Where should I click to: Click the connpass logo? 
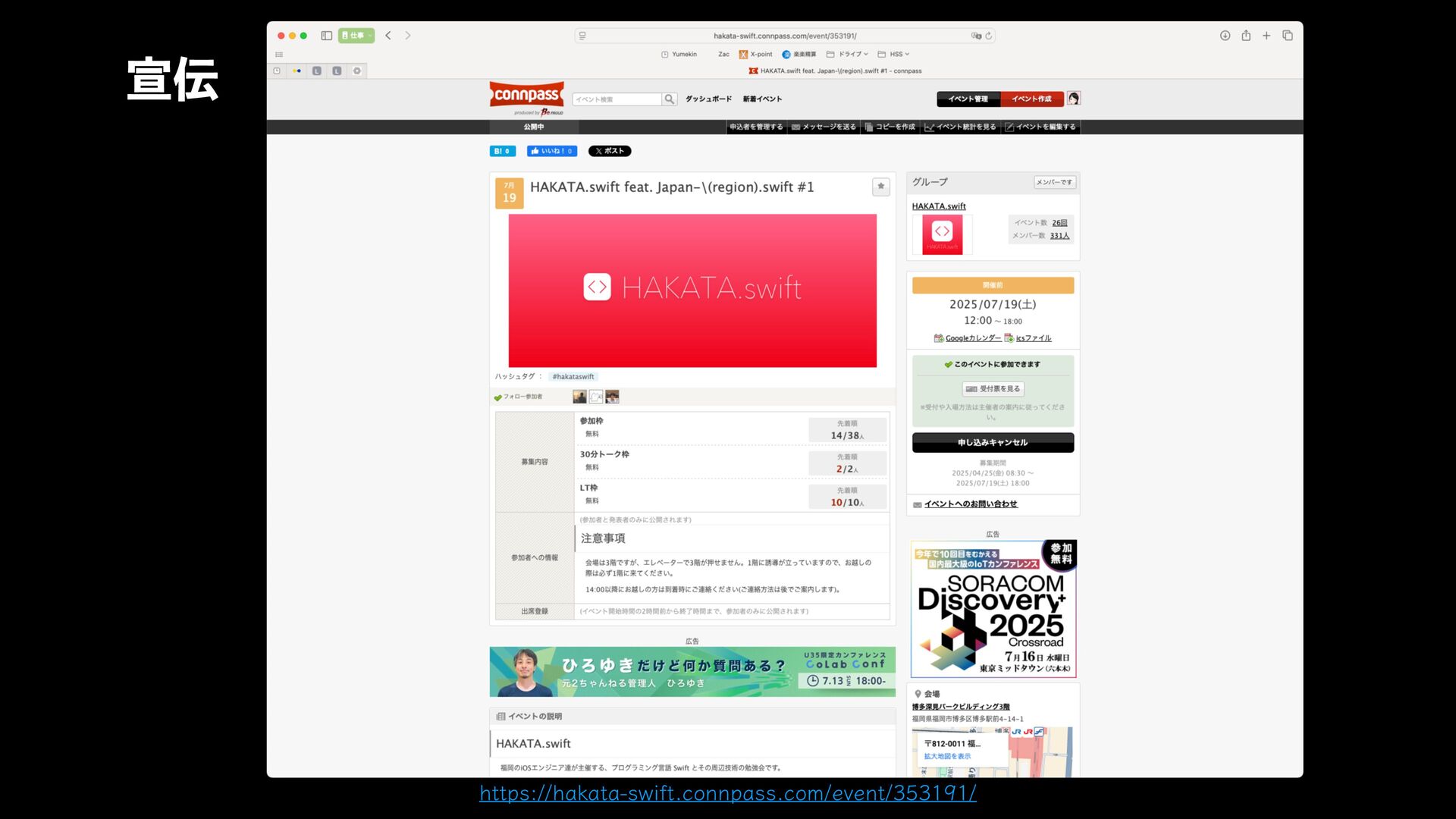coord(526,96)
